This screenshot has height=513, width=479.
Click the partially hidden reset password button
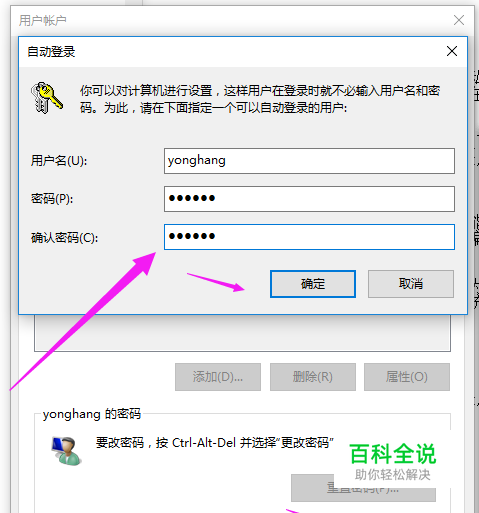[x=363, y=488]
